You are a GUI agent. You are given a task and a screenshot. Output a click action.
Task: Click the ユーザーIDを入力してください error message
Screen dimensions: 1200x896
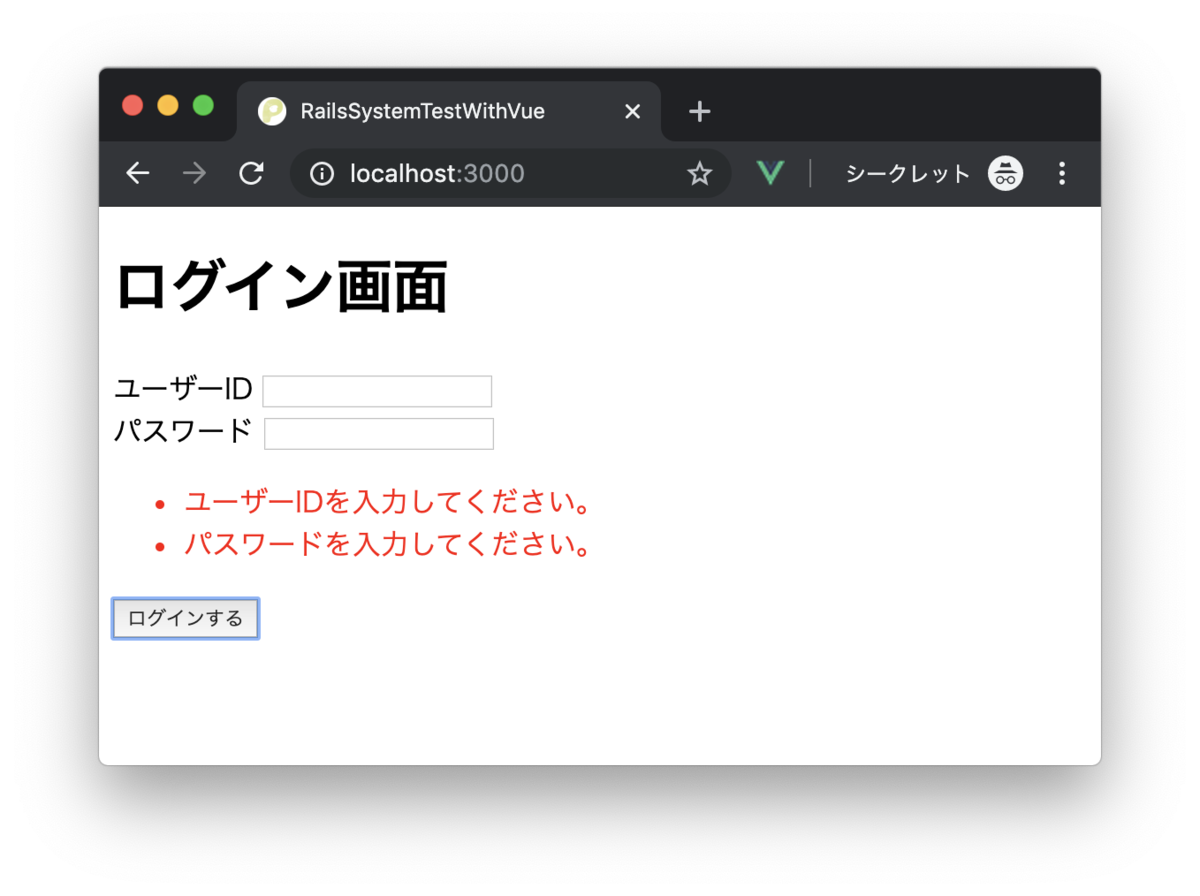[x=388, y=502]
